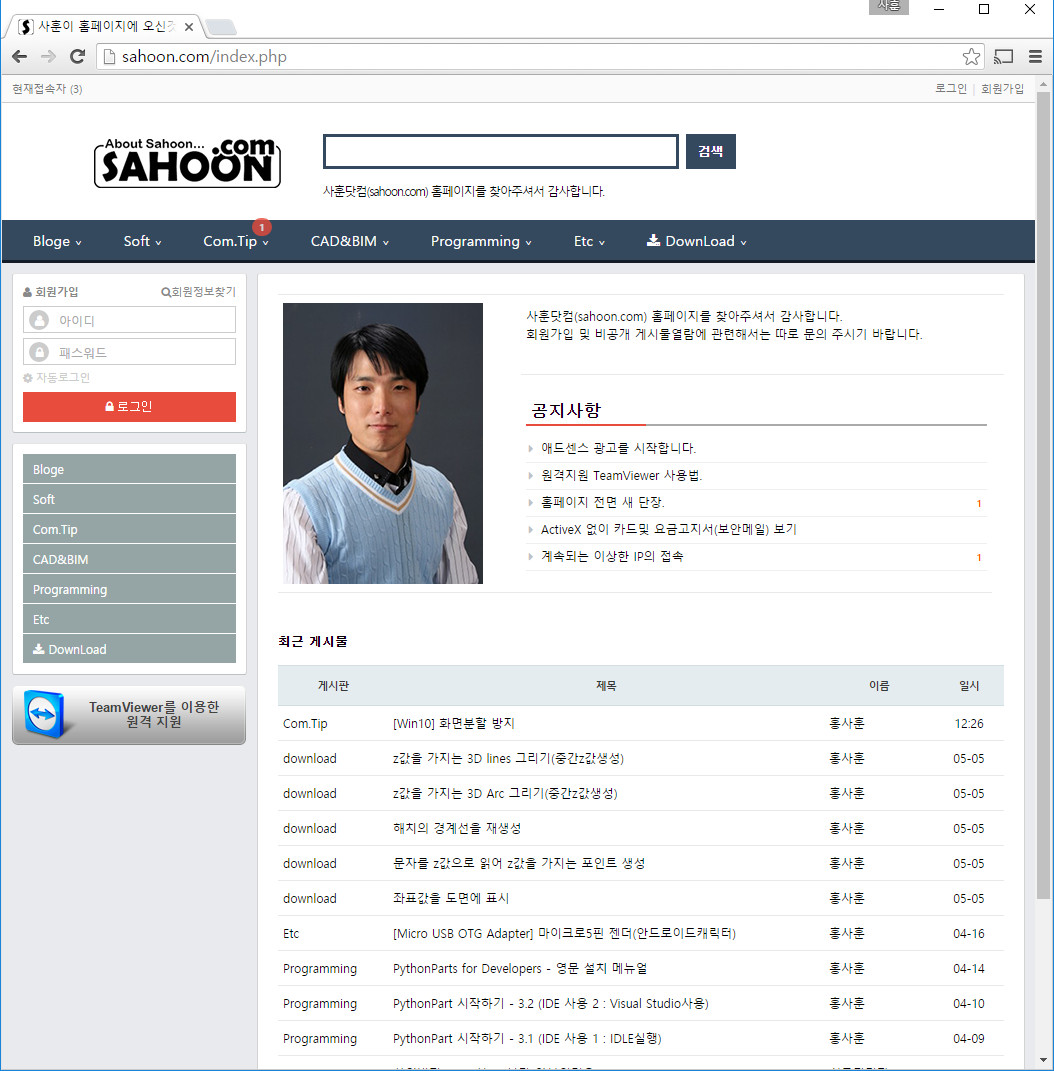Click the 아이디 username input field
This screenshot has height=1071, width=1054.
coord(140,320)
